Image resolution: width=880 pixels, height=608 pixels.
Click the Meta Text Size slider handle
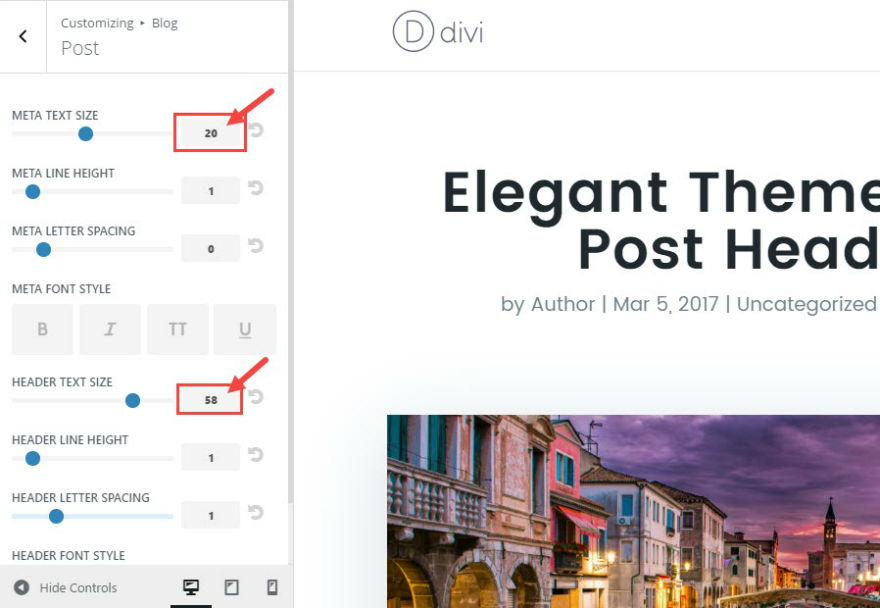point(85,134)
